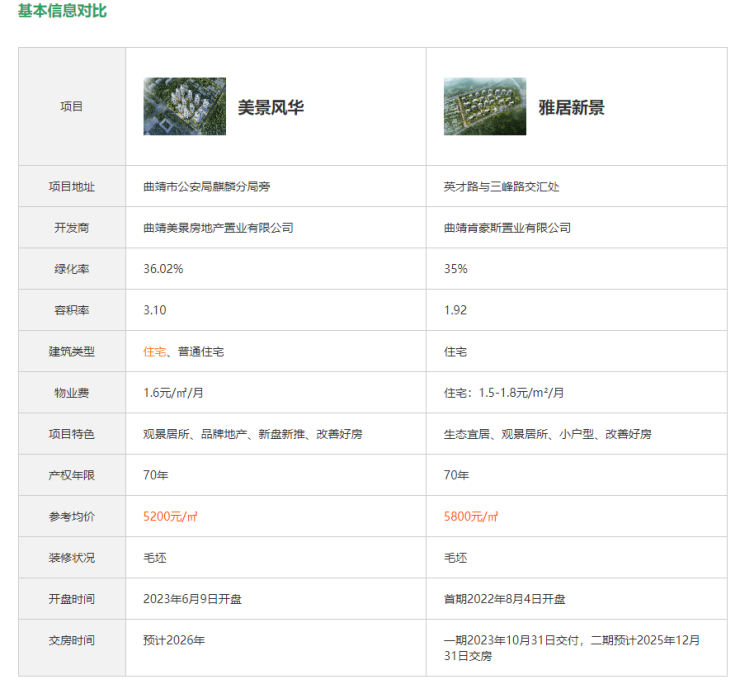Select the 项目地址 row label
The width and height of the screenshot is (740, 684).
72,186
